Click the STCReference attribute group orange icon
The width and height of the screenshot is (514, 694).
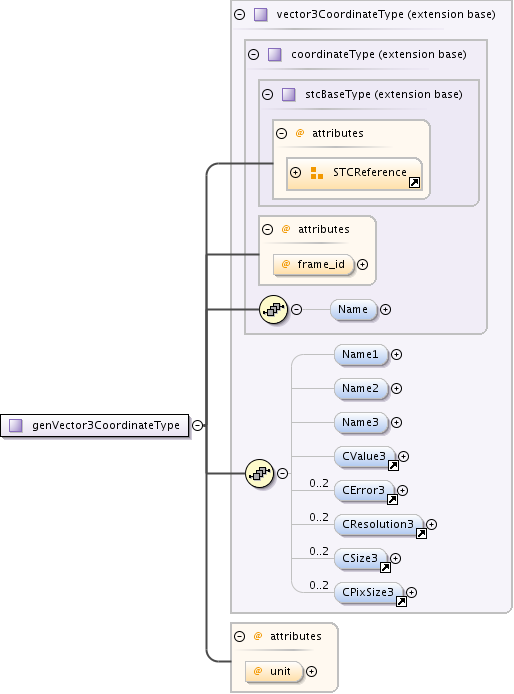tap(317, 173)
